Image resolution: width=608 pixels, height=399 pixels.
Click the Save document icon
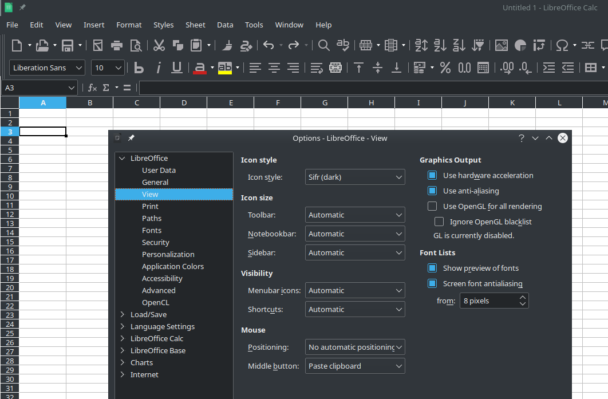pos(67,46)
